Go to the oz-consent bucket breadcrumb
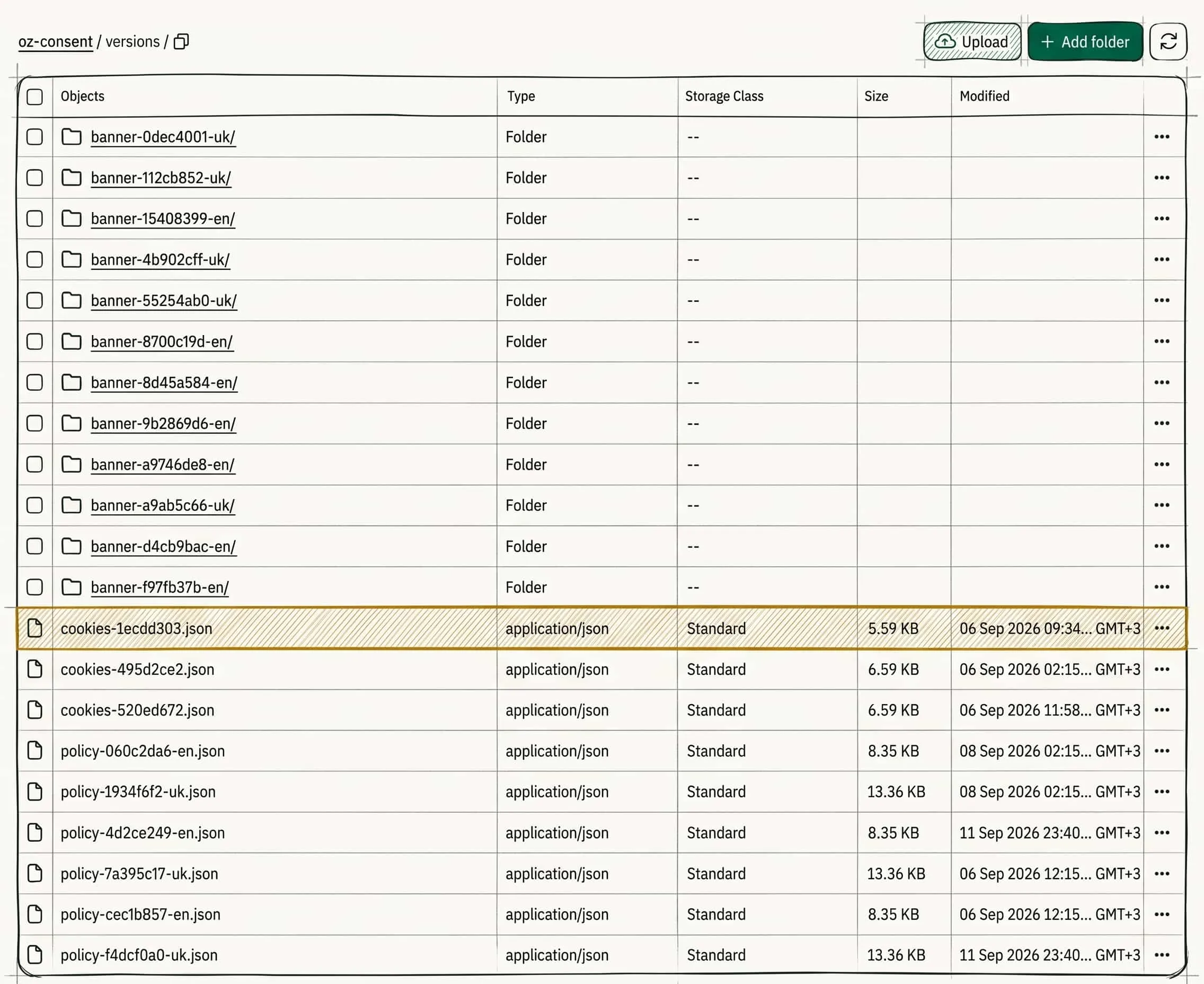This screenshot has height=984, width=1204. coord(56,41)
